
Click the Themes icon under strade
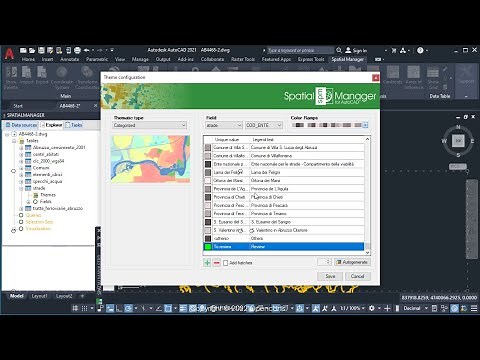click(x=35, y=195)
